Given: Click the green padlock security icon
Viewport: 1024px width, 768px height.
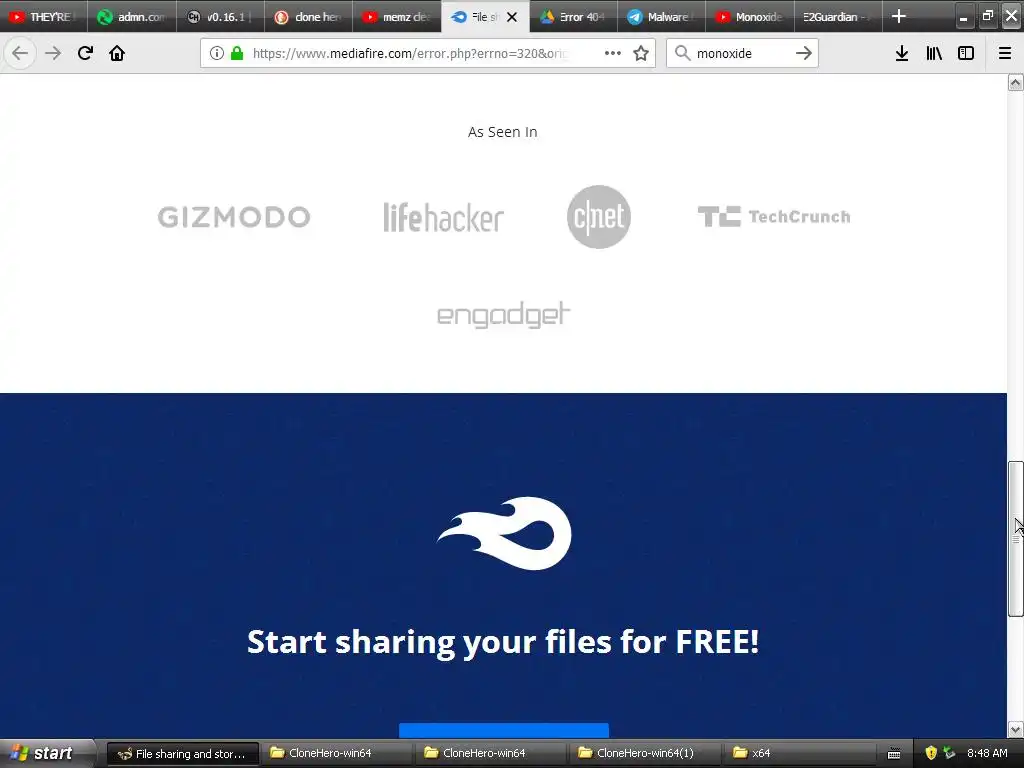Looking at the screenshot, I should tap(237, 54).
